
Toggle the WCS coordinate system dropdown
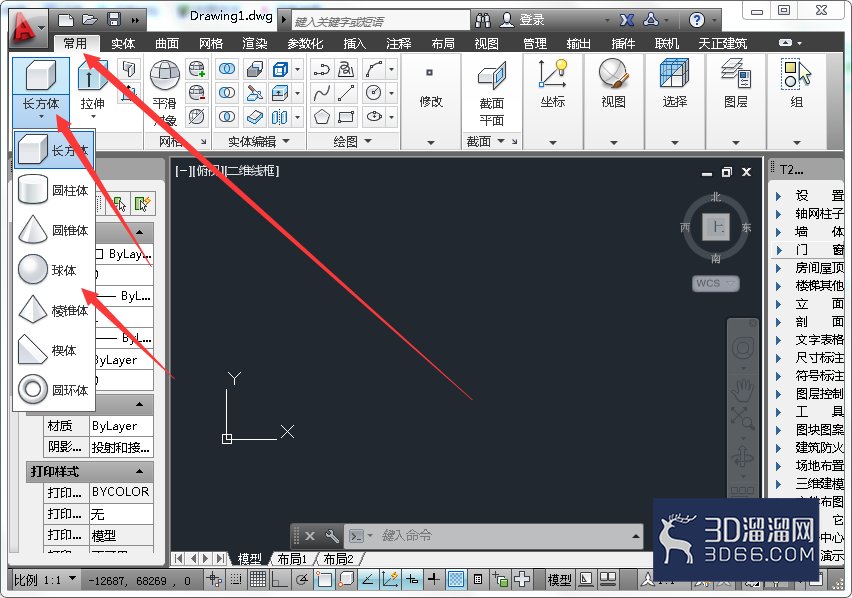click(x=715, y=284)
